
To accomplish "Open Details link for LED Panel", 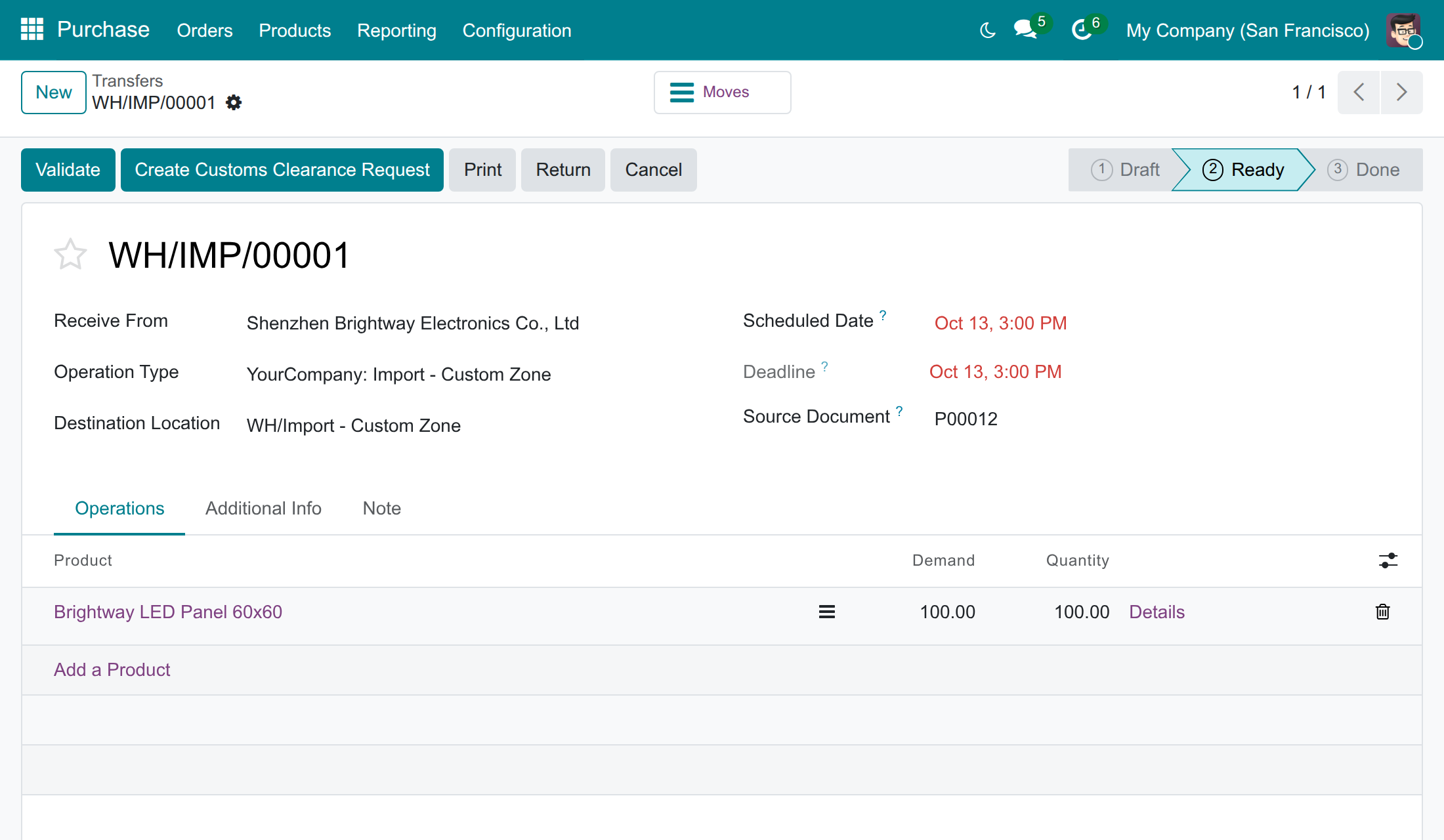I will [x=1157, y=612].
